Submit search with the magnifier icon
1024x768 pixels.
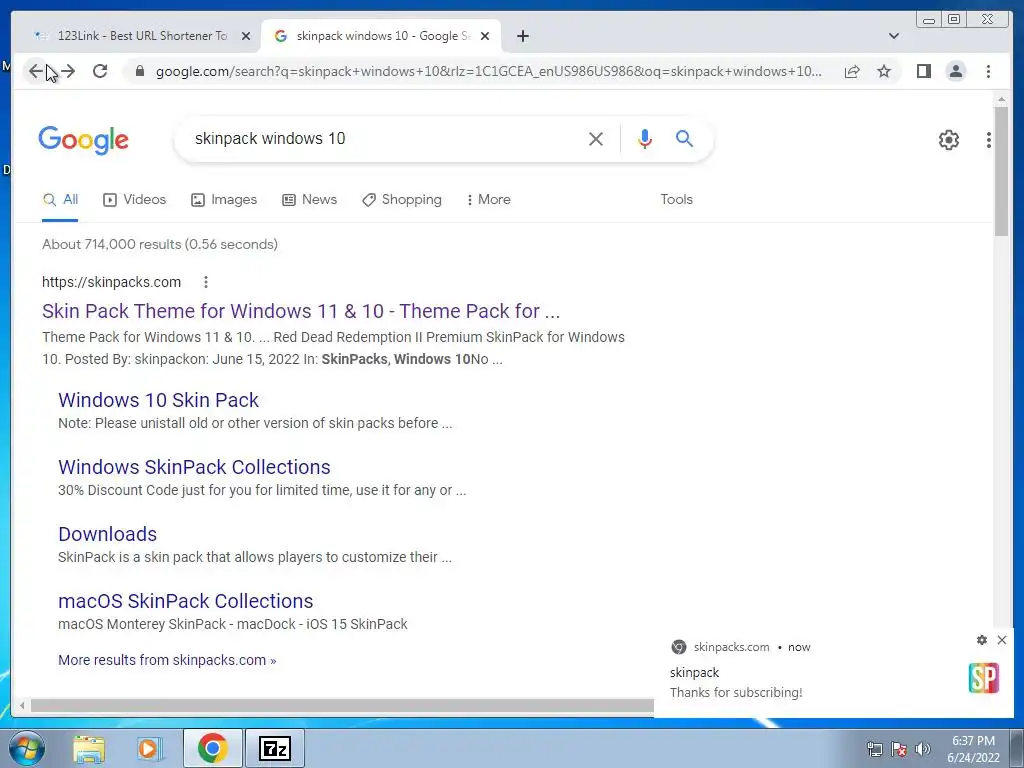coord(684,138)
